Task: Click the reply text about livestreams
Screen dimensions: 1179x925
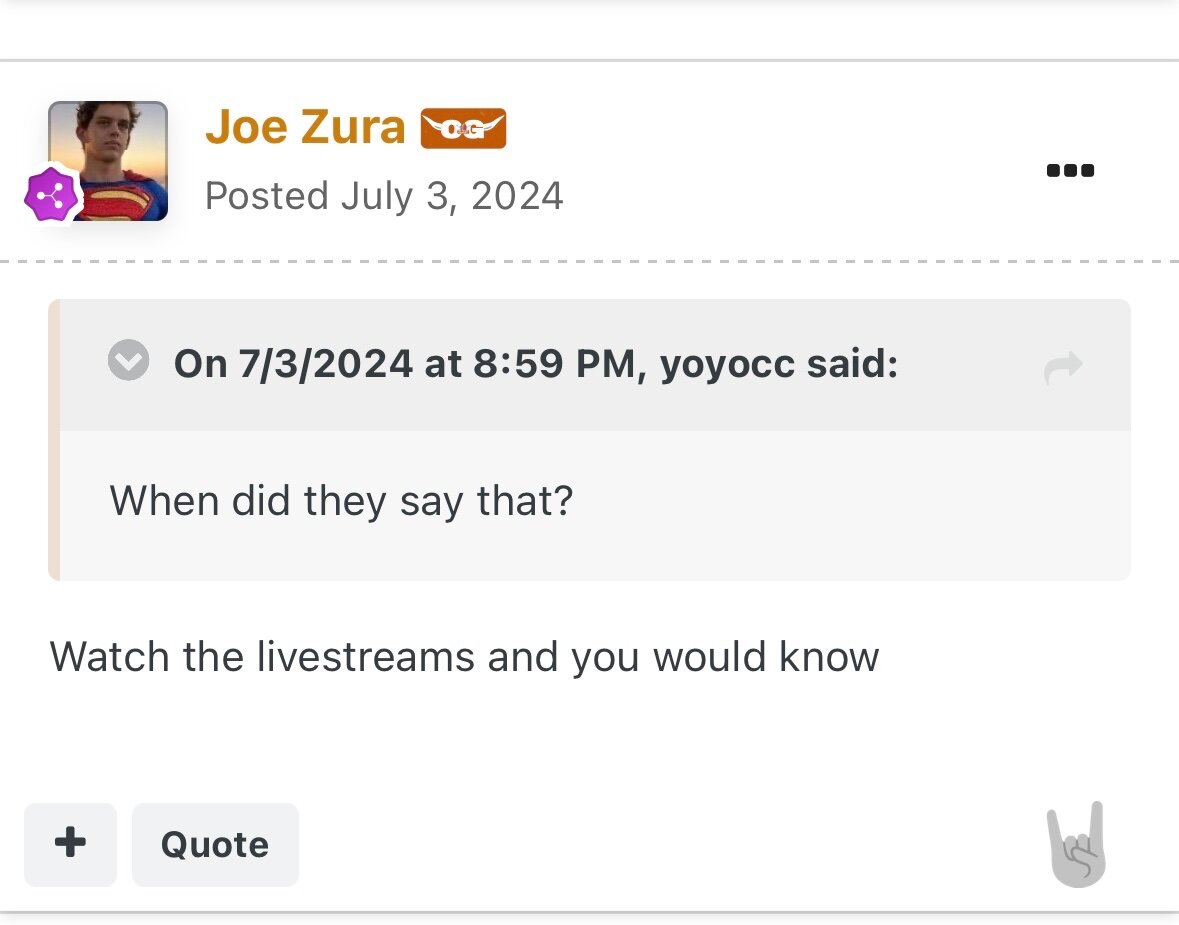Action: tap(464, 657)
